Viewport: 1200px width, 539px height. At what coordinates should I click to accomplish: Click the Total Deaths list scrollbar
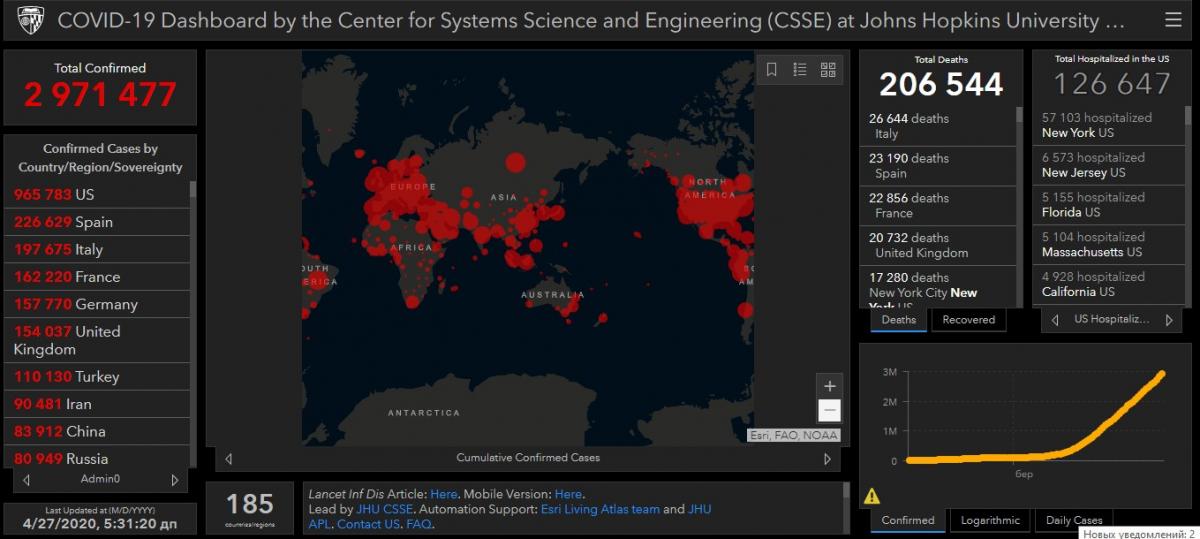(x=1020, y=200)
